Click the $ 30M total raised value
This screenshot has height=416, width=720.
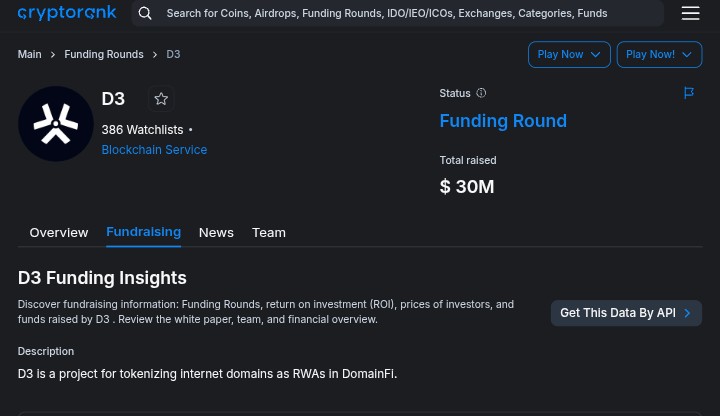coord(467,186)
